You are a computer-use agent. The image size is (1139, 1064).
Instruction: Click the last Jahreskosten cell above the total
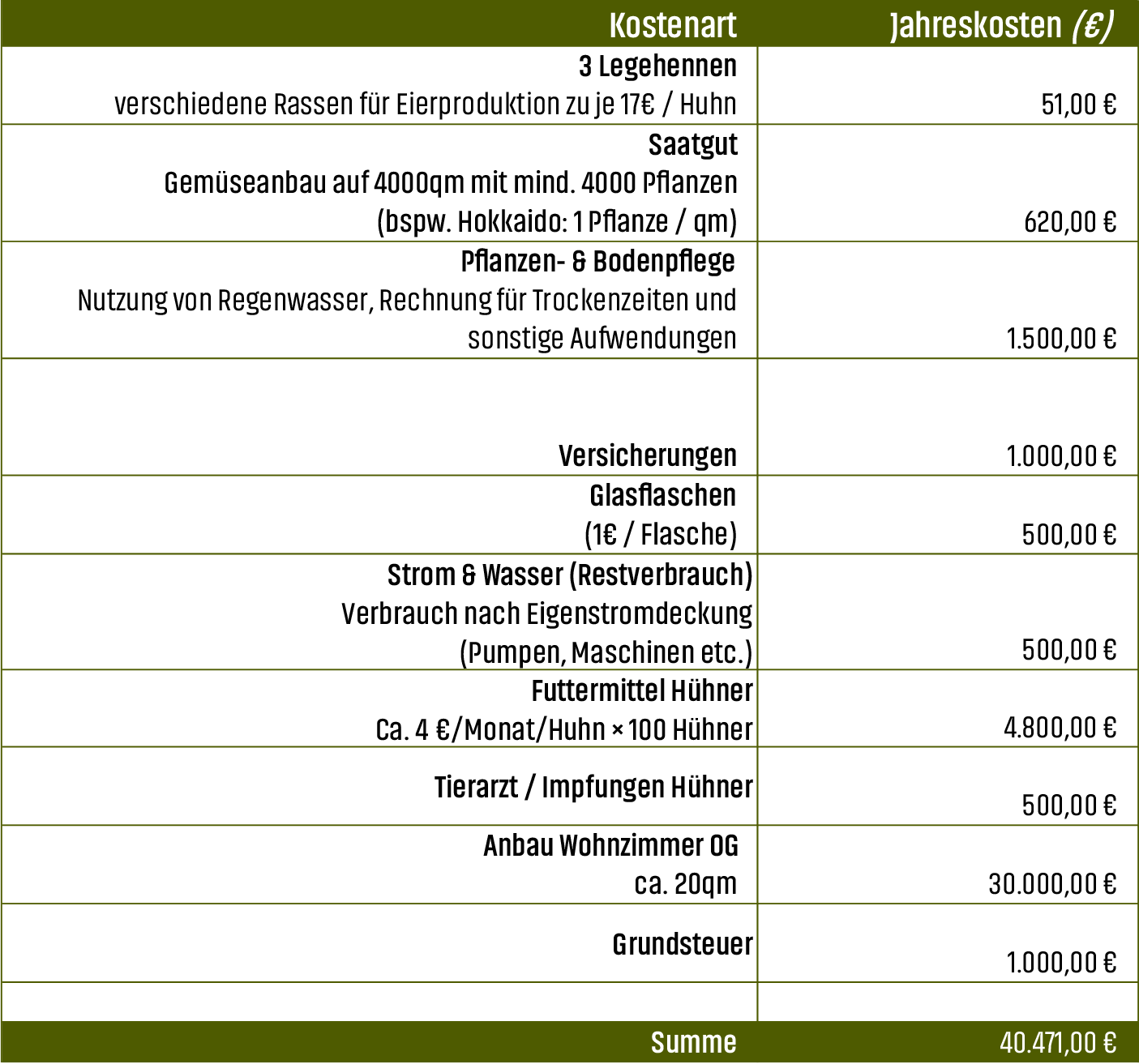[x=947, y=1002]
